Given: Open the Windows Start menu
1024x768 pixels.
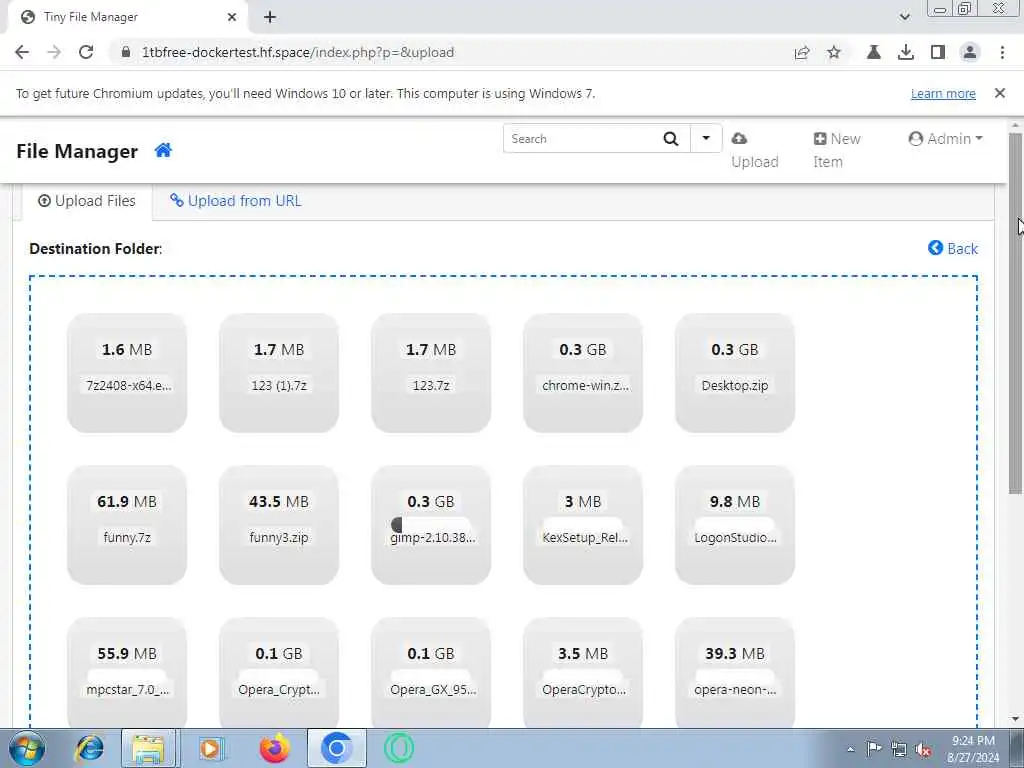Looking at the screenshot, I should pyautogui.click(x=26, y=748).
